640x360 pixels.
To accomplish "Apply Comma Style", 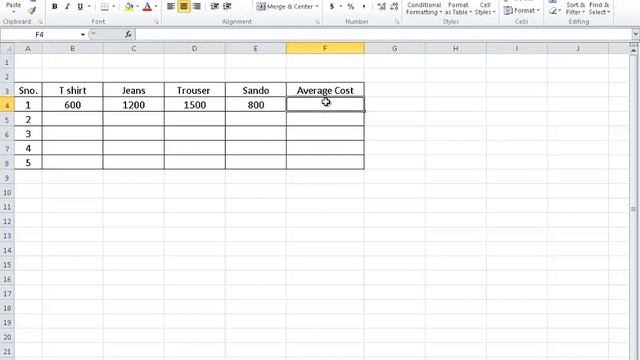I will pos(363,7).
